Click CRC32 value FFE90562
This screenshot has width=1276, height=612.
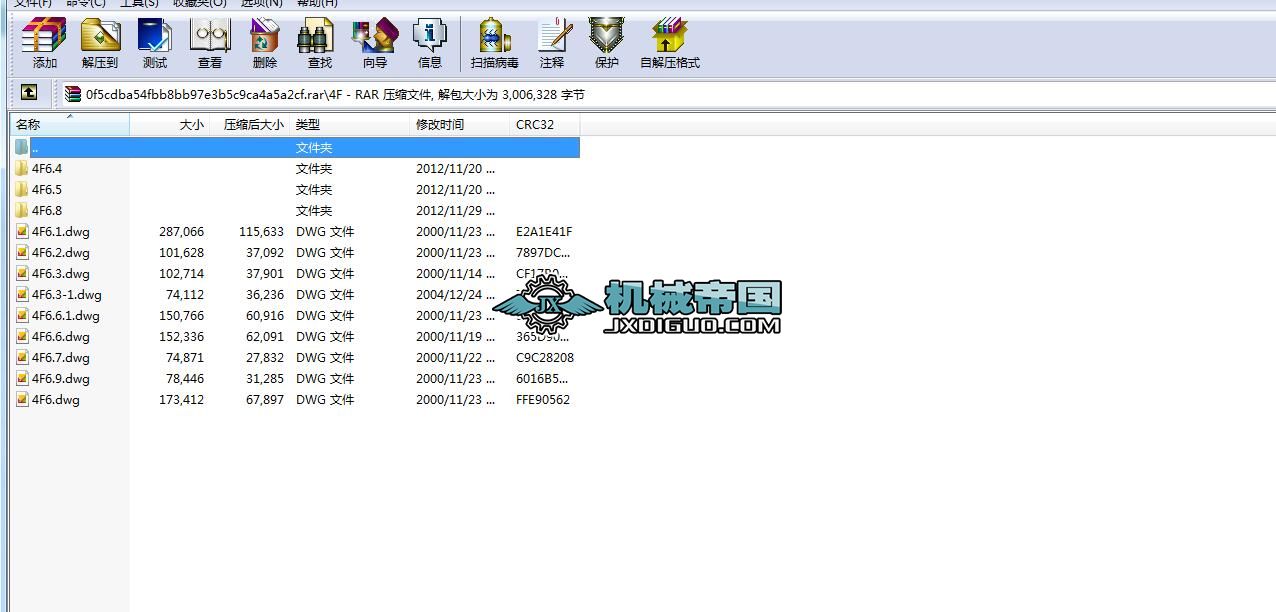pos(543,399)
